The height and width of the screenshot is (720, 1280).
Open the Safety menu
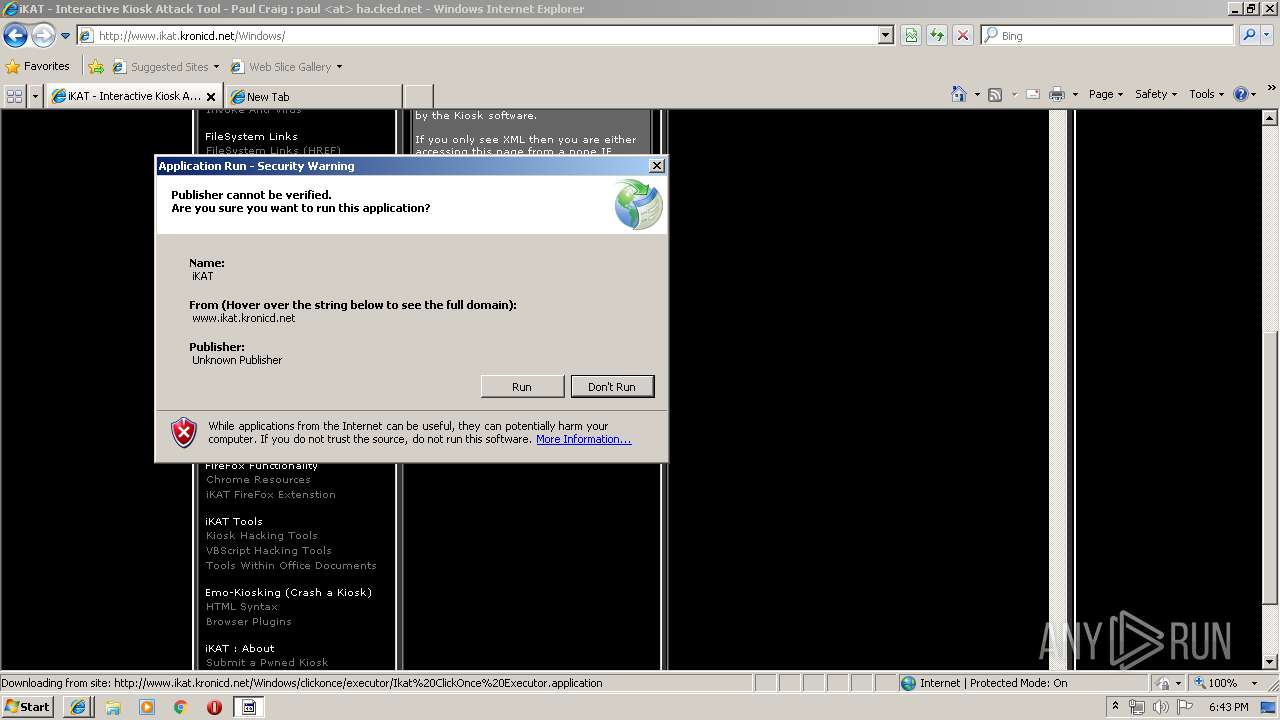pos(1155,94)
